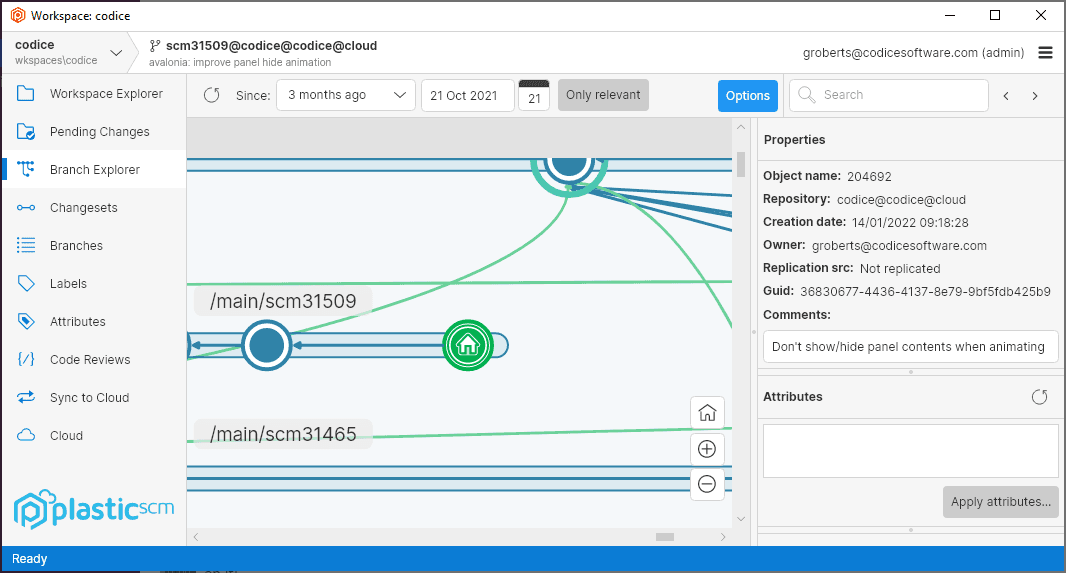Open Sync to Cloud view
The height and width of the screenshot is (573, 1066).
tap(94, 398)
